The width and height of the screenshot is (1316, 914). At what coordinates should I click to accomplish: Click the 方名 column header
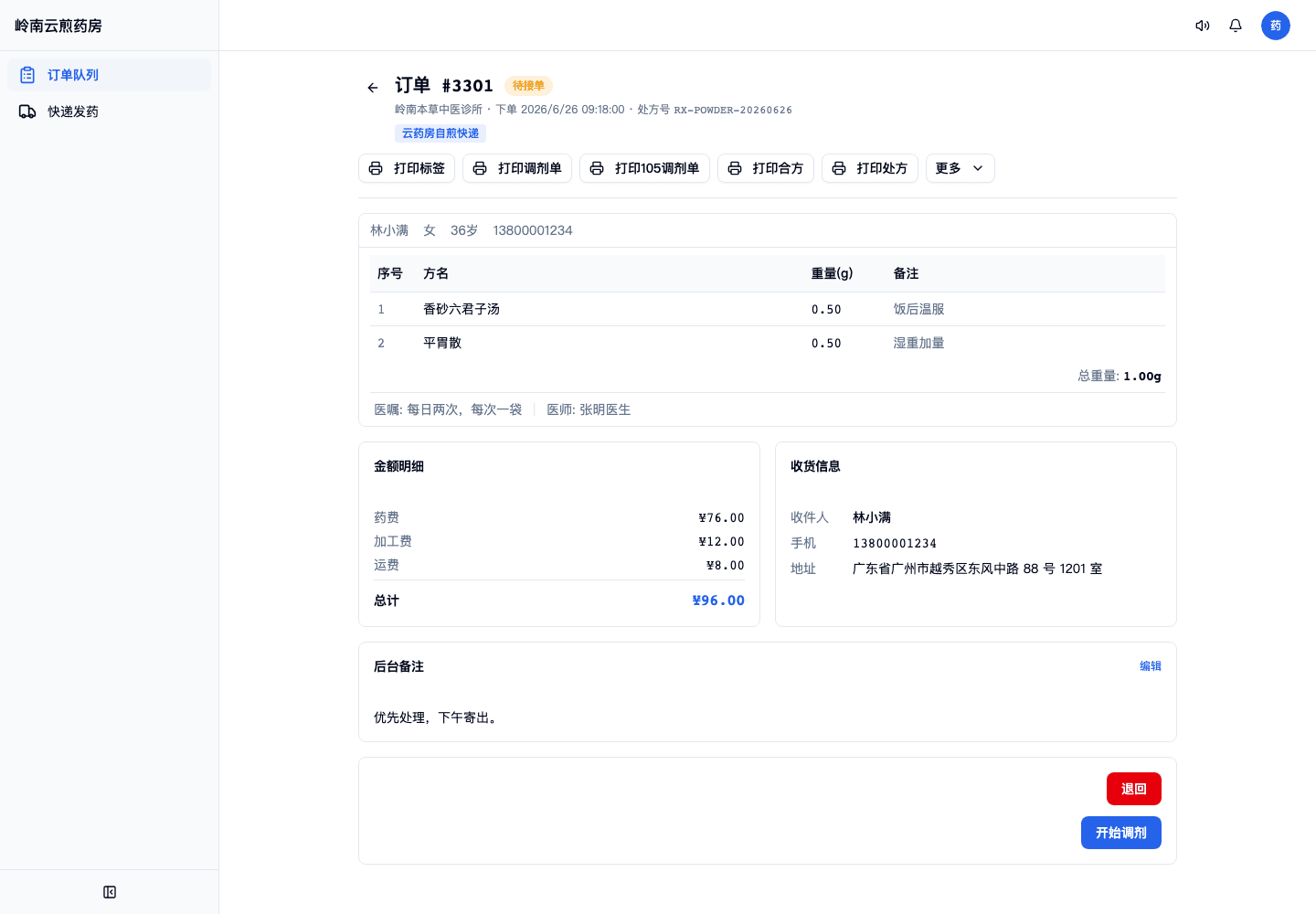(436, 273)
